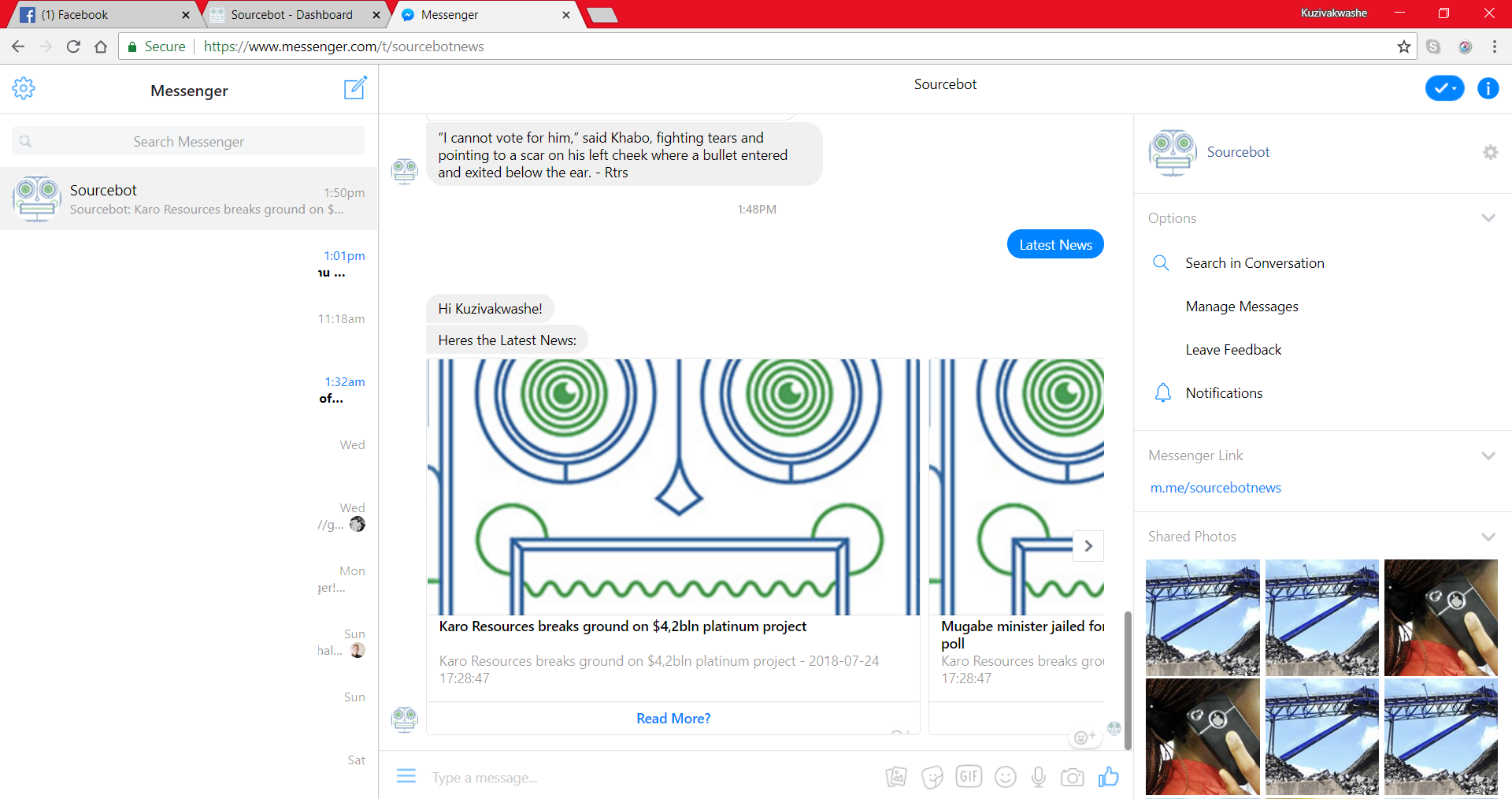Open Sourcebot conversation settings gear
The width and height of the screenshot is (1512, 799).
point(1490,152)
